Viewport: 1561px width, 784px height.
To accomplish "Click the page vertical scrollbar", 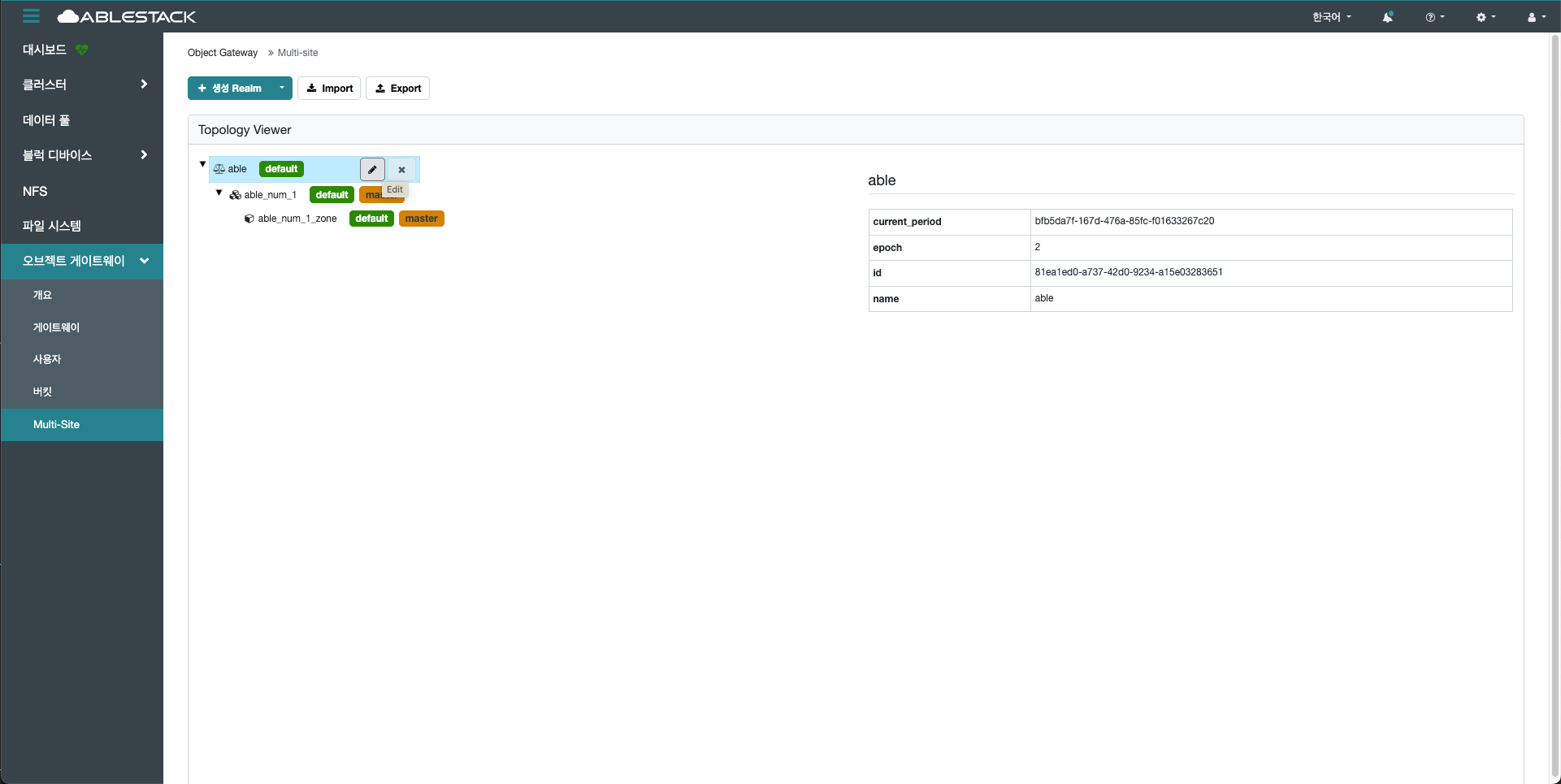I will tap(1554, 406).
